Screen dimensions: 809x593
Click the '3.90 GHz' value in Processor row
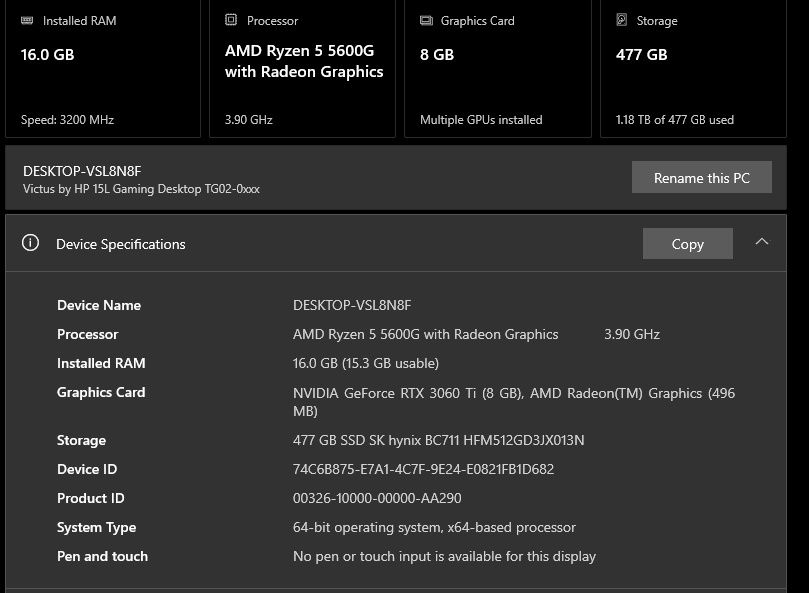(632, 334)
